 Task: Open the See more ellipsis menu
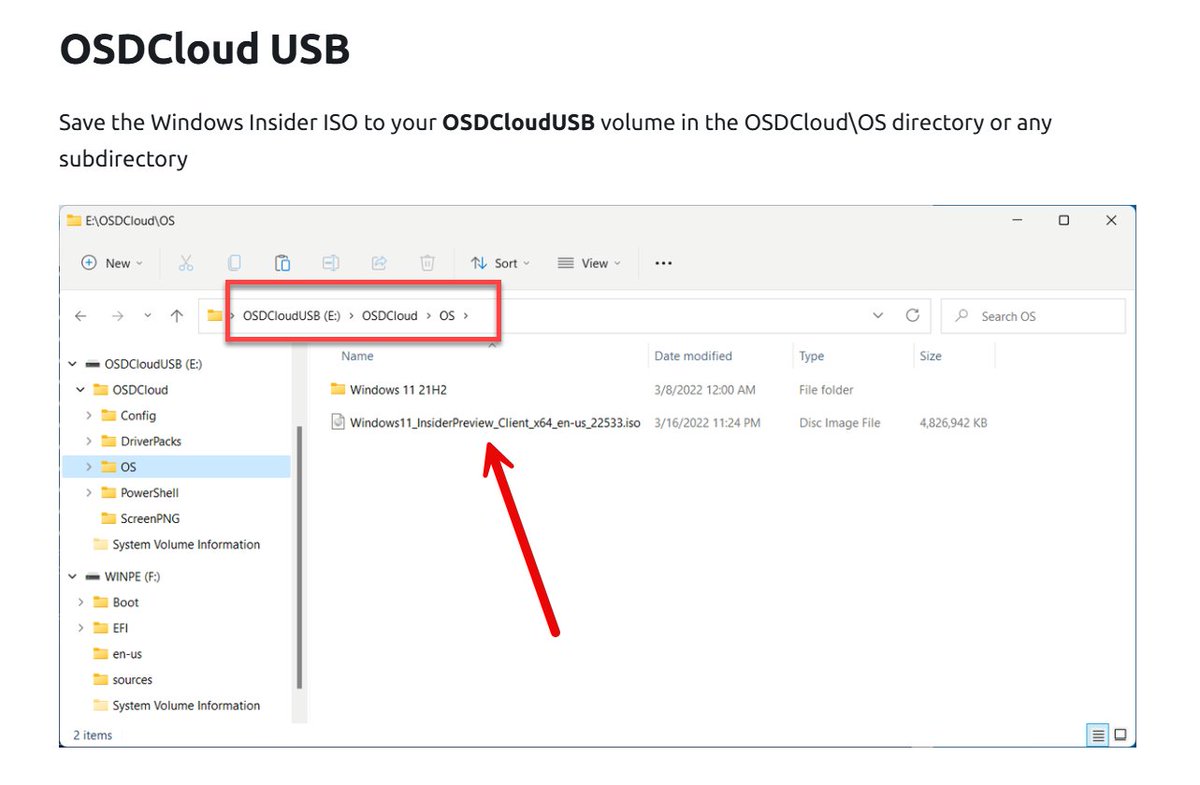click(x=663, y=263)
